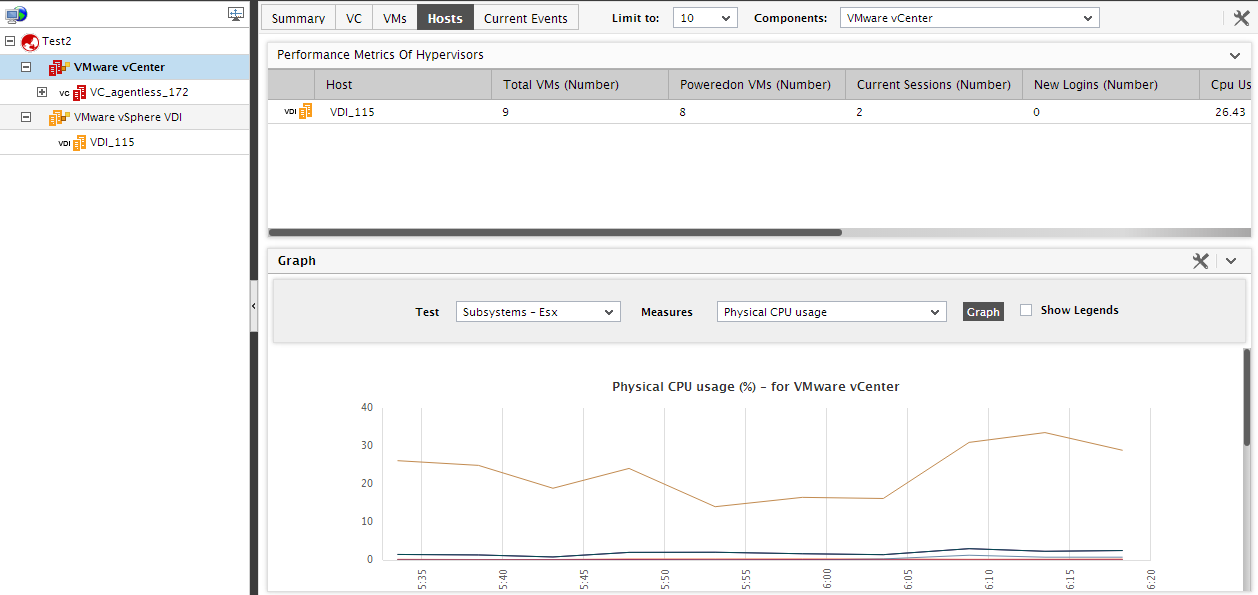Open the Current Events tab
1258x595 pixels.
tap(526, 18)
